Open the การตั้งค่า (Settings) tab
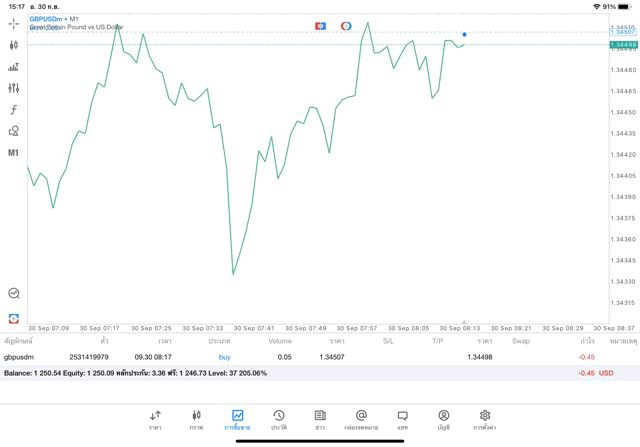The width and height of the screenshot is (640, 447). click(x=485, y=420)
